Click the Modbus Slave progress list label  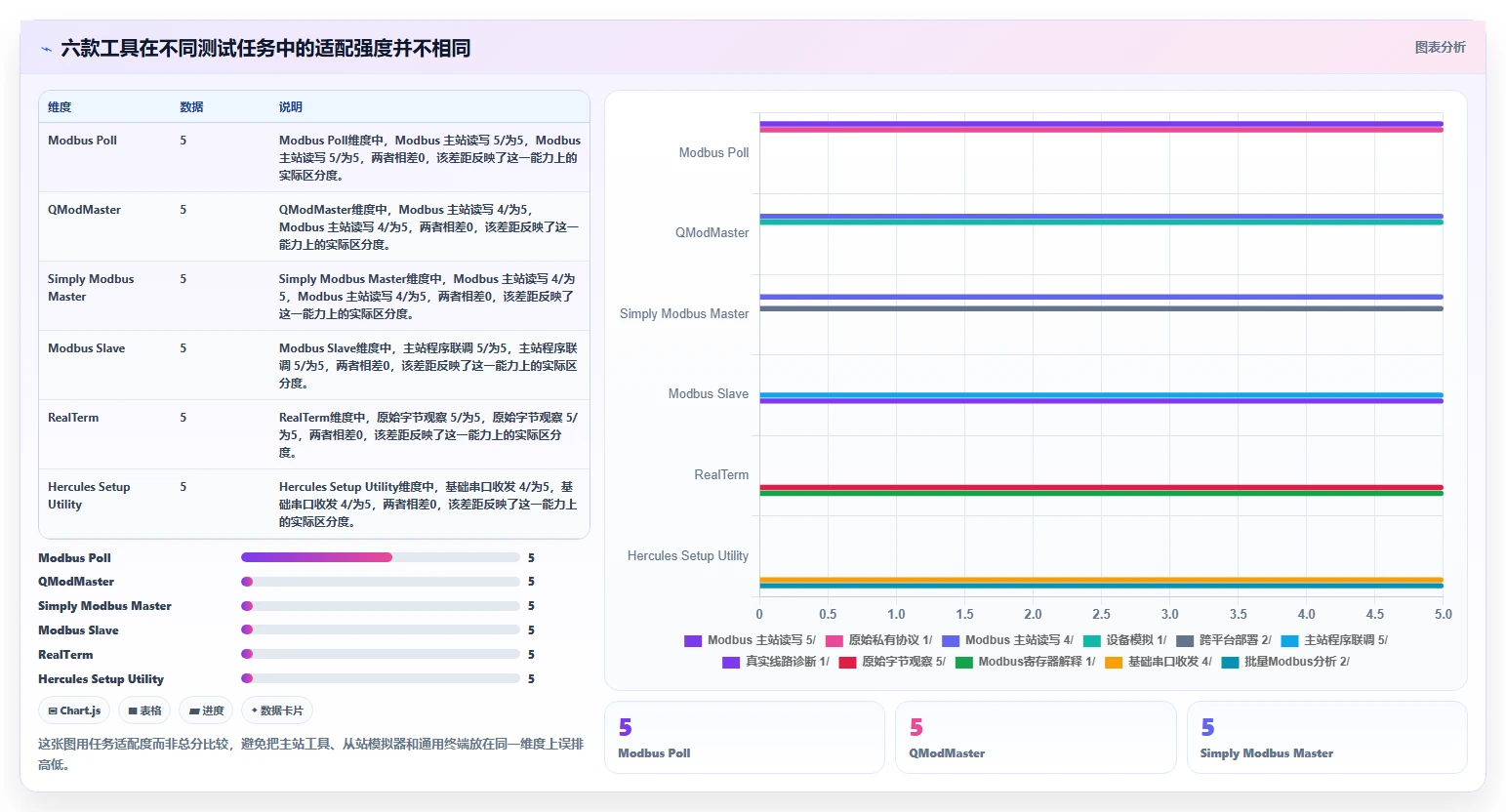coord(78,630)
